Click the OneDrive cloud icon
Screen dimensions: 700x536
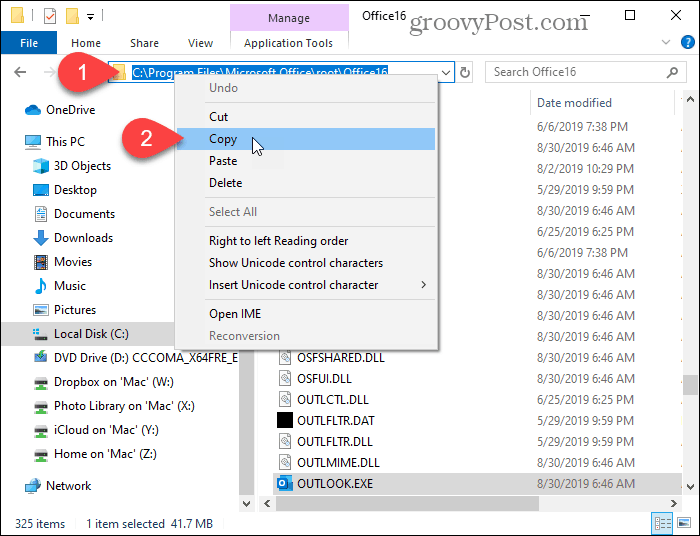[x=33, y=110]
